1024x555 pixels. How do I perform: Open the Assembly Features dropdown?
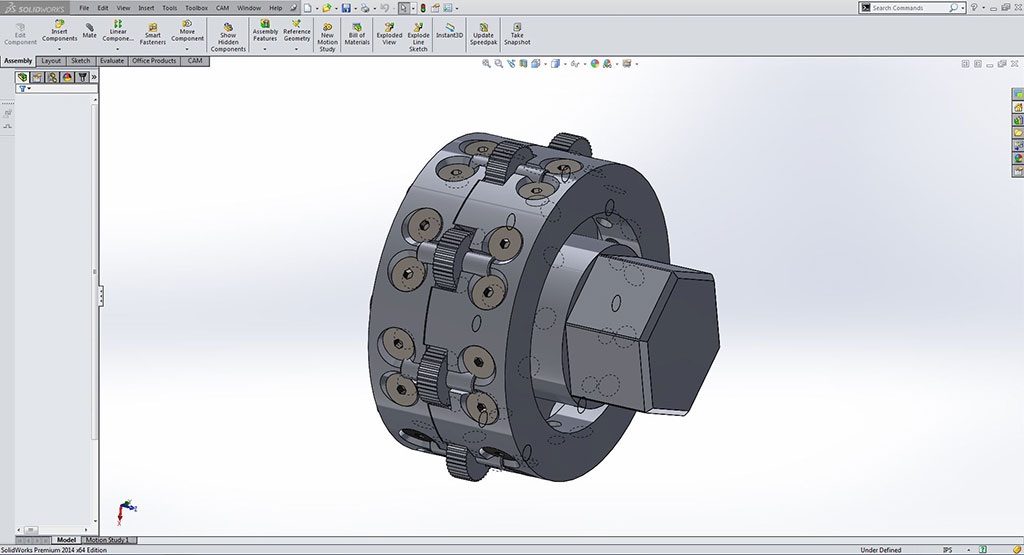(x=265, y=48)
